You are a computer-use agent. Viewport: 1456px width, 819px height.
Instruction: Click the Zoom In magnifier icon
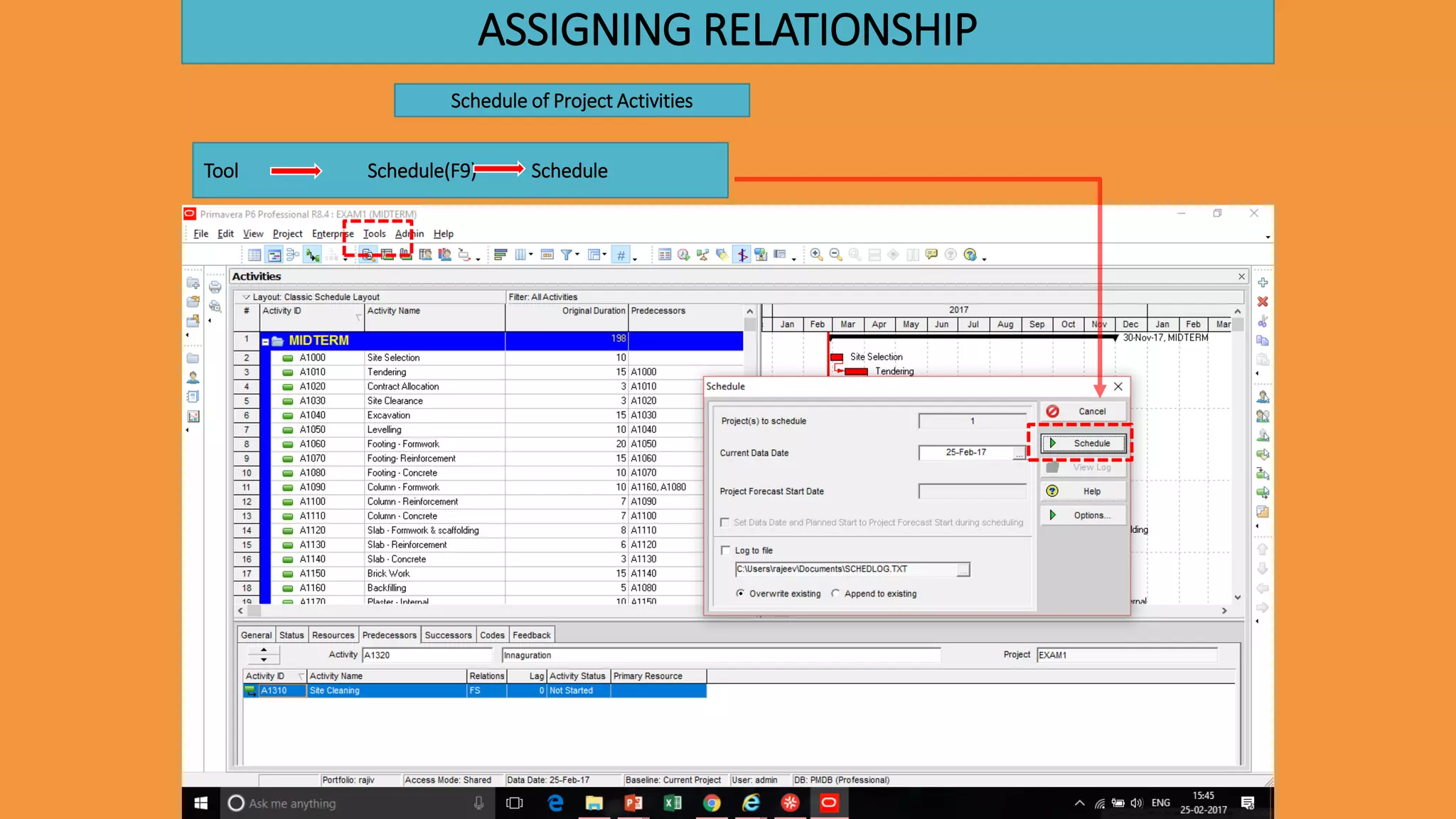tap(816, 255)
